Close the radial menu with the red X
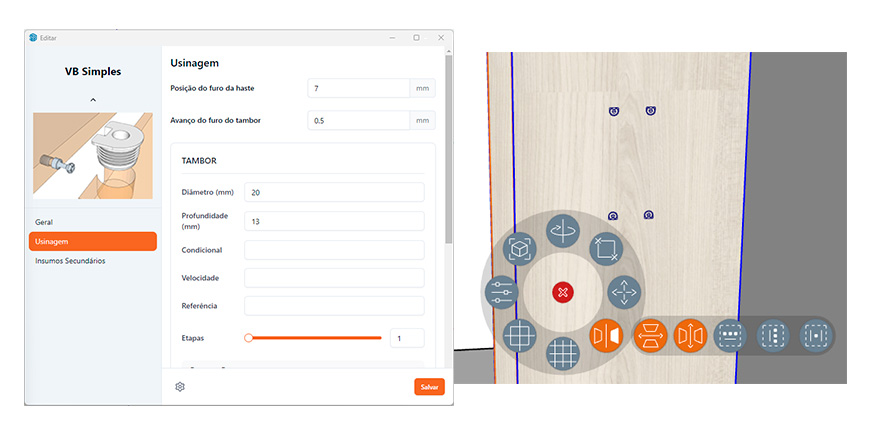 tap(562, 292)
